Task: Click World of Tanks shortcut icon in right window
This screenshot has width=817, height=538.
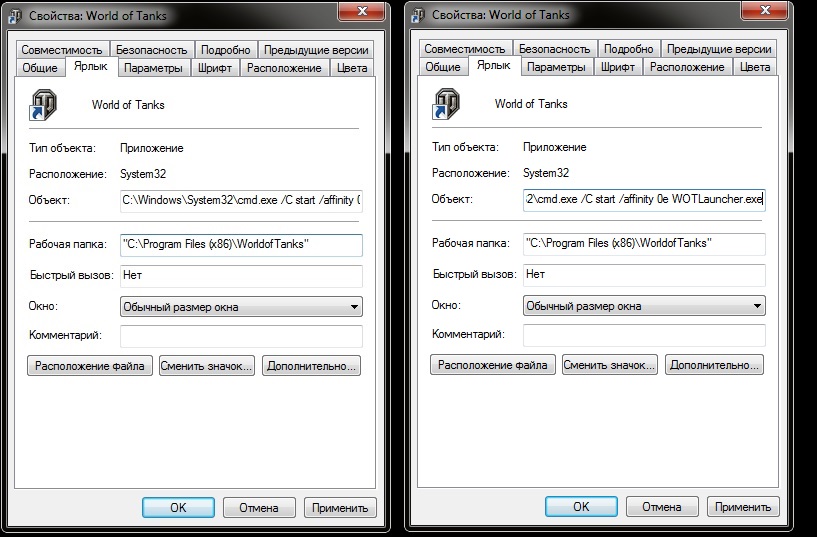Action: [x=446, y=104]
